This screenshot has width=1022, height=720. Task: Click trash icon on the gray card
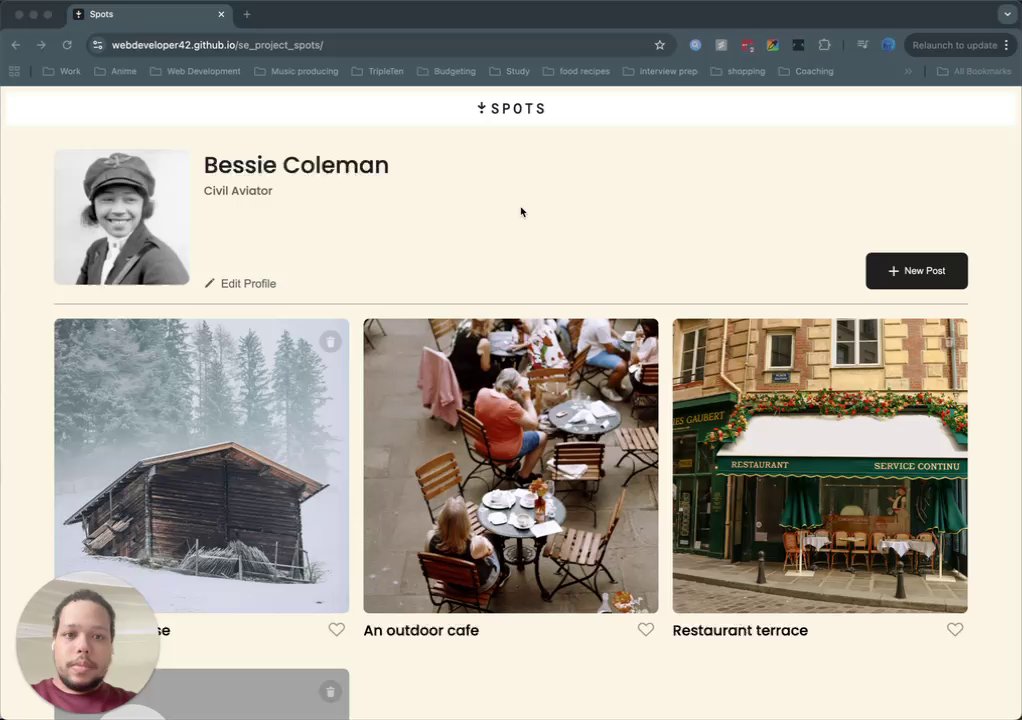pos(330,692)
